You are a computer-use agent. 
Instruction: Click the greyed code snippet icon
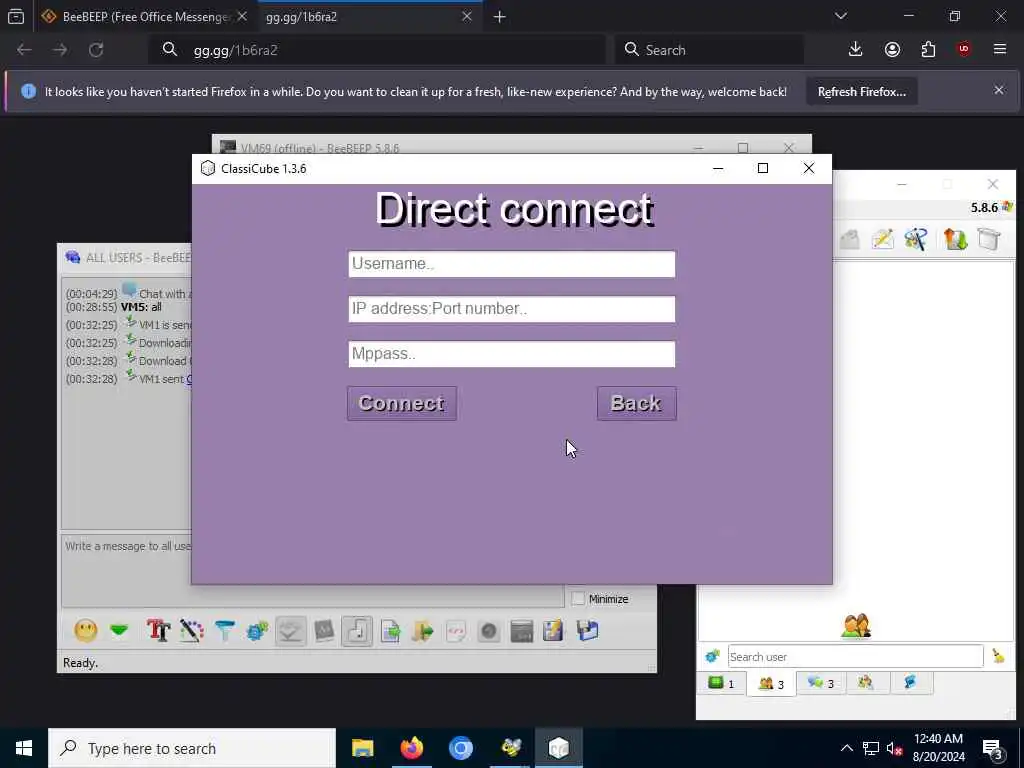(x=456, y=631)
